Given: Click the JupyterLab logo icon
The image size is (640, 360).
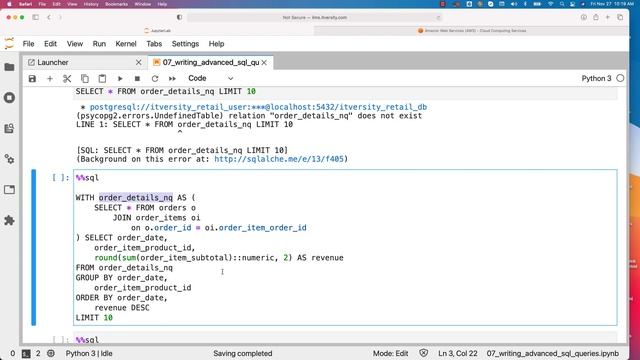Looking at the screenshot, I should 9,43.
